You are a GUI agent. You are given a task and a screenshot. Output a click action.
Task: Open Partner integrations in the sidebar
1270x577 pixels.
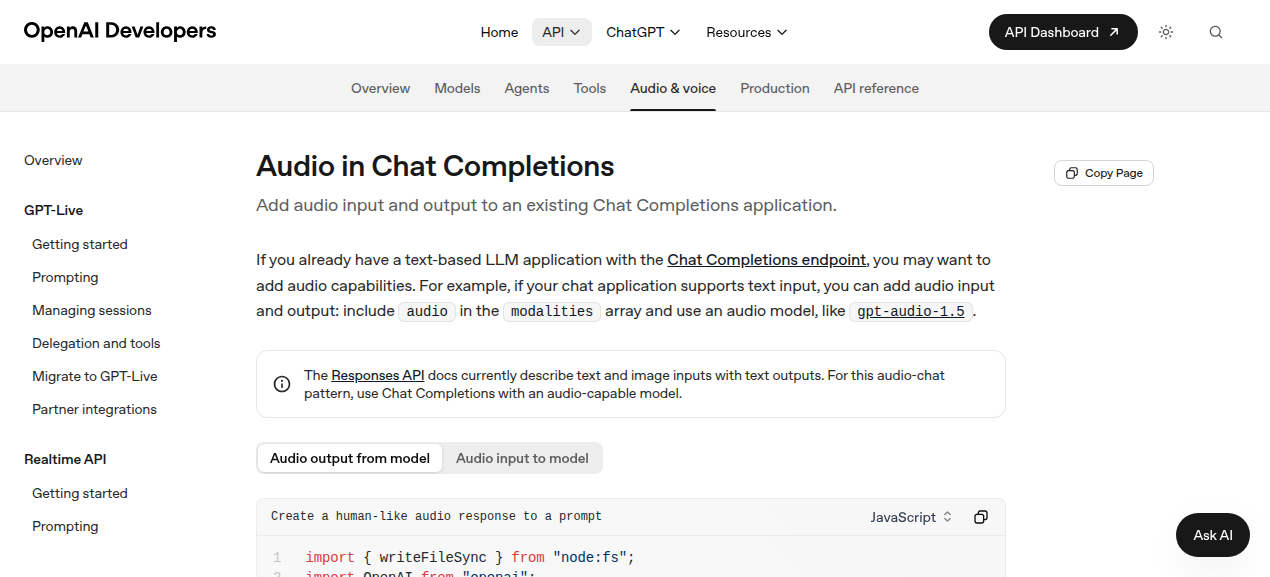94,409
